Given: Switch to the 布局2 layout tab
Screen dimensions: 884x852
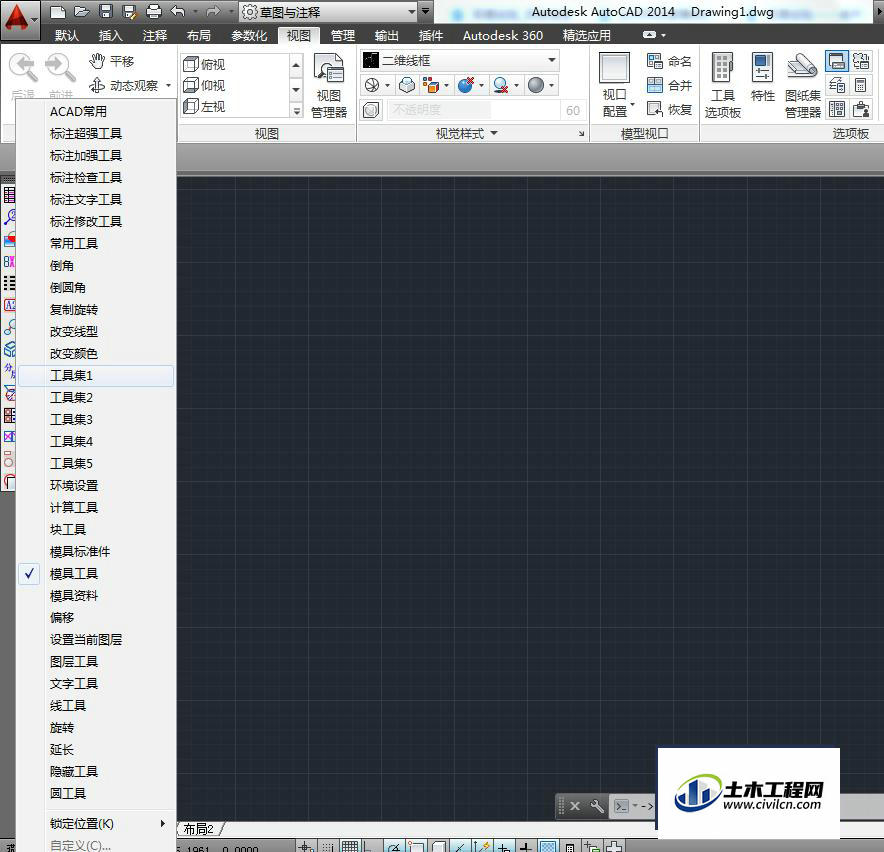Looking at the screenshot, I should coord(198,829).
